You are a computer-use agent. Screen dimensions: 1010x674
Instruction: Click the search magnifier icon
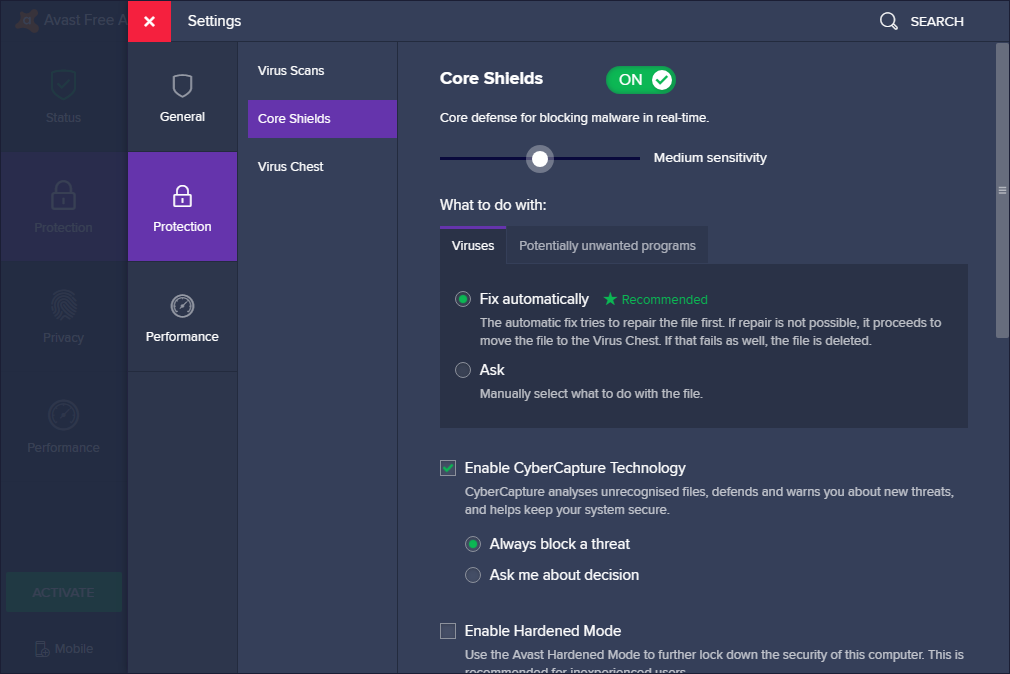(x=888, y=21)
